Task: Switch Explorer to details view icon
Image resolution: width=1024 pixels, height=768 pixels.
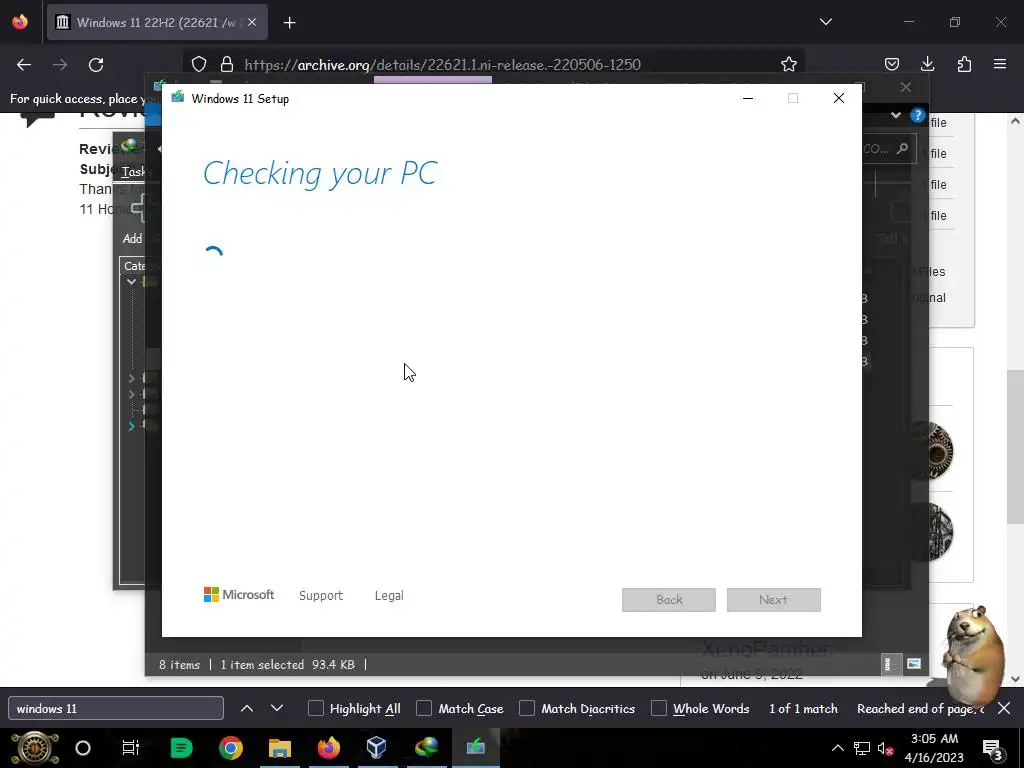Action: (x=888, y=664)
